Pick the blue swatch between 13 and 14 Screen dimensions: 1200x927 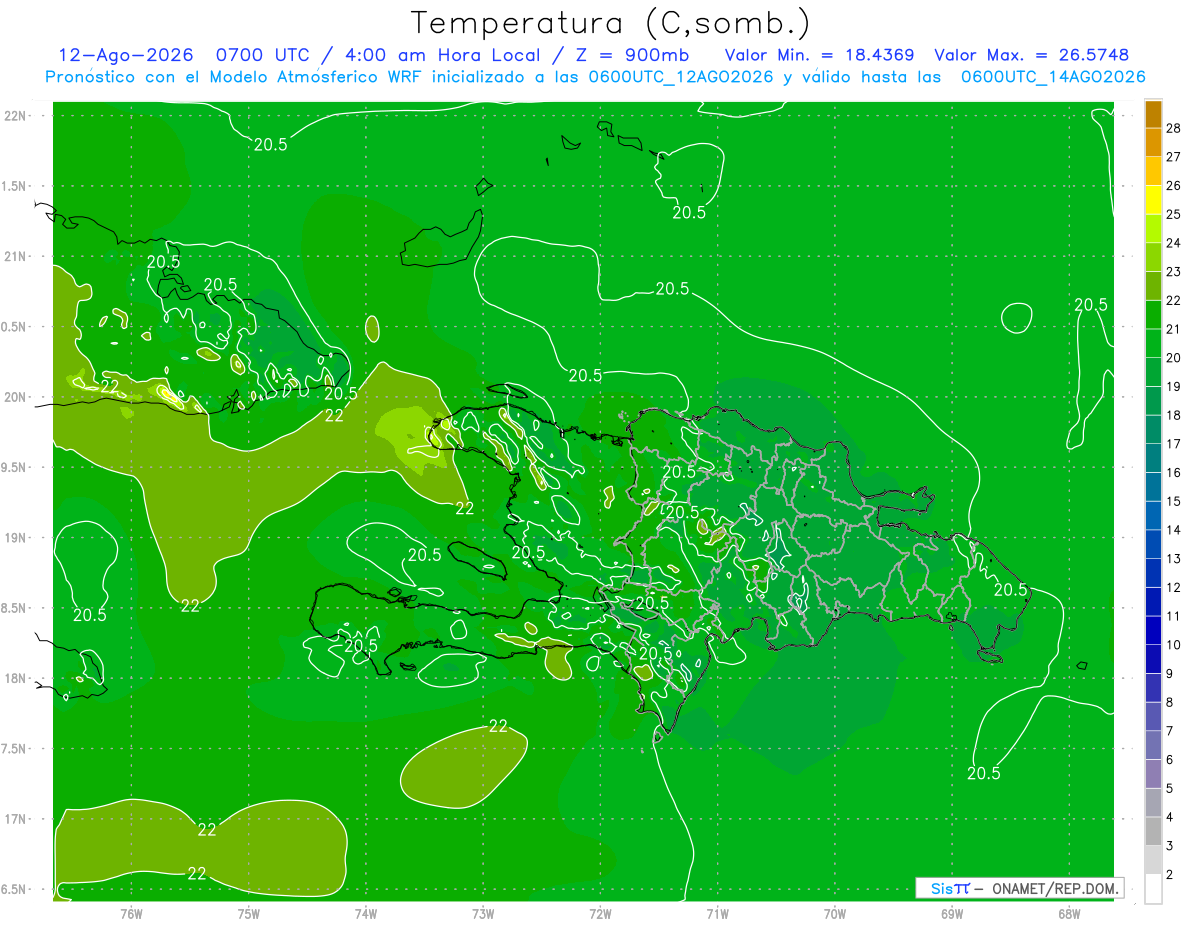point(1153,544)
